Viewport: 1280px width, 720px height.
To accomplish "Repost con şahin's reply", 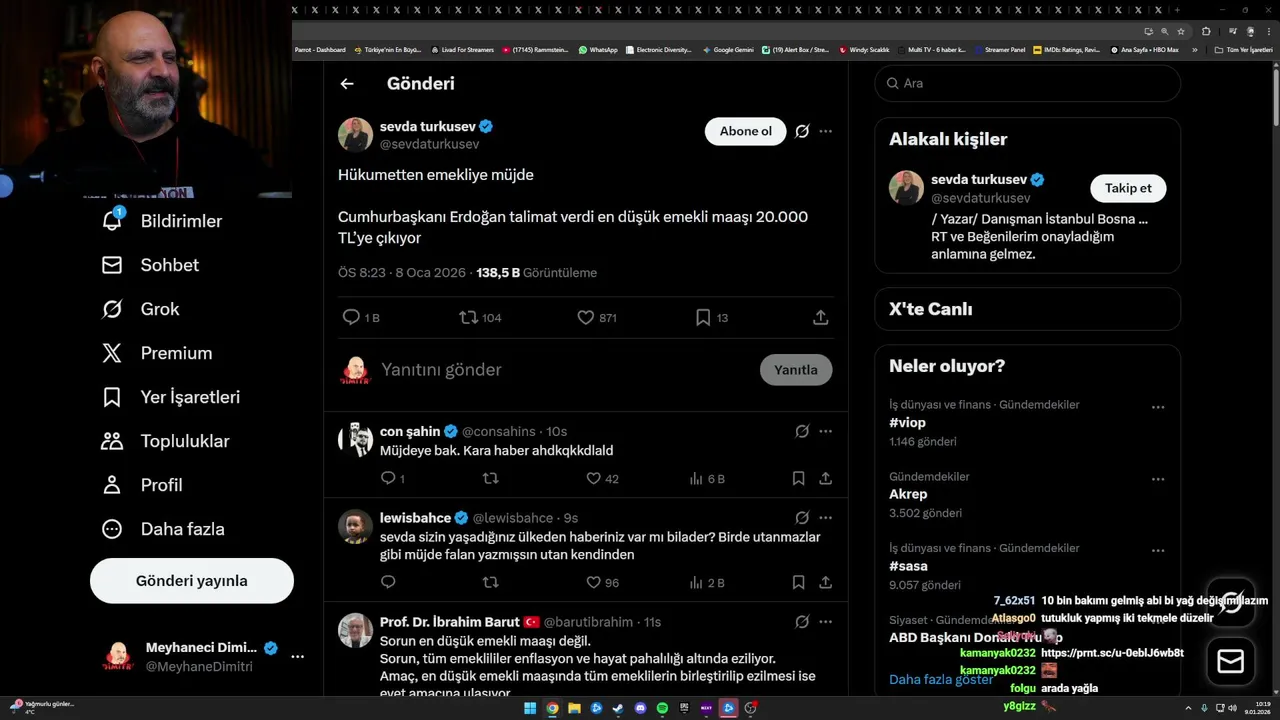I will 490,479.
